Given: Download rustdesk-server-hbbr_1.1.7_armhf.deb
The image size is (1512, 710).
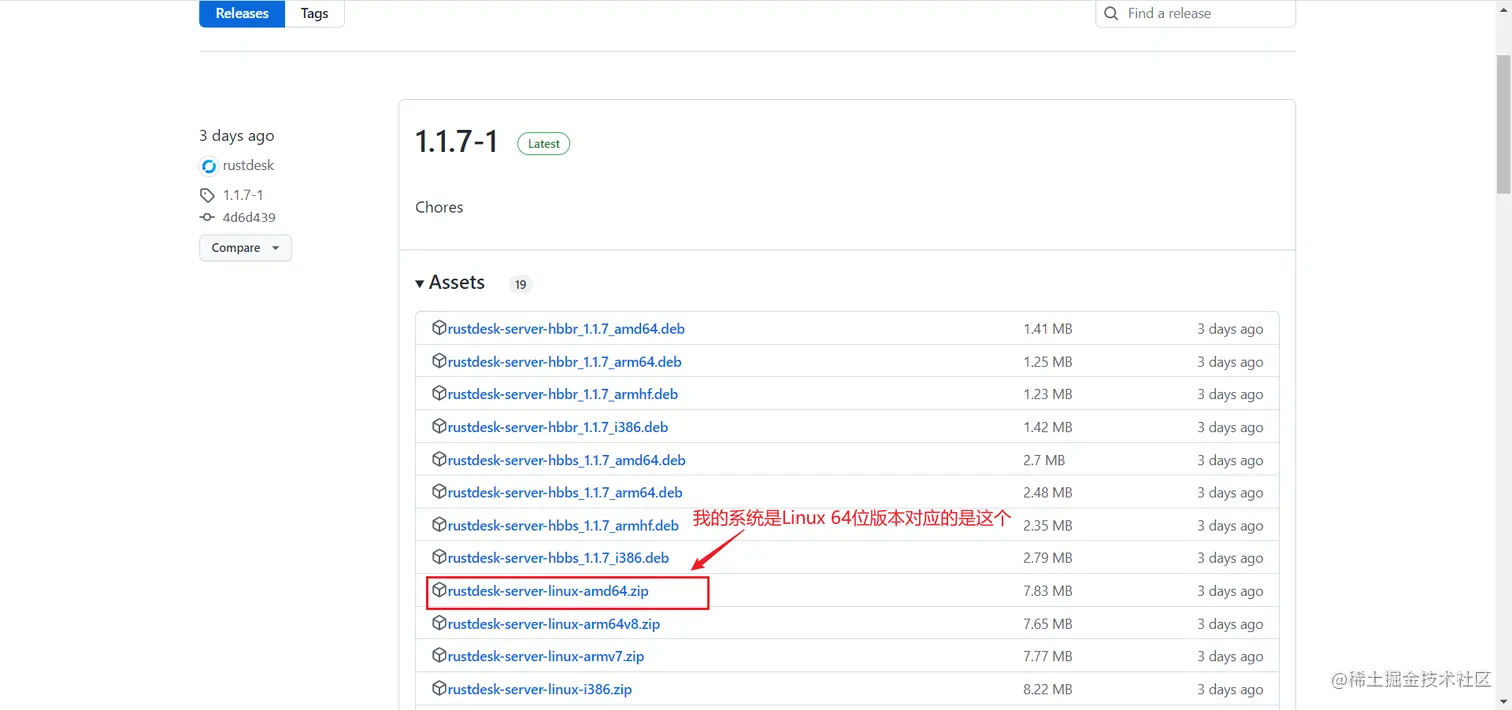Looking at the screenshot, I should pos(563,394).
